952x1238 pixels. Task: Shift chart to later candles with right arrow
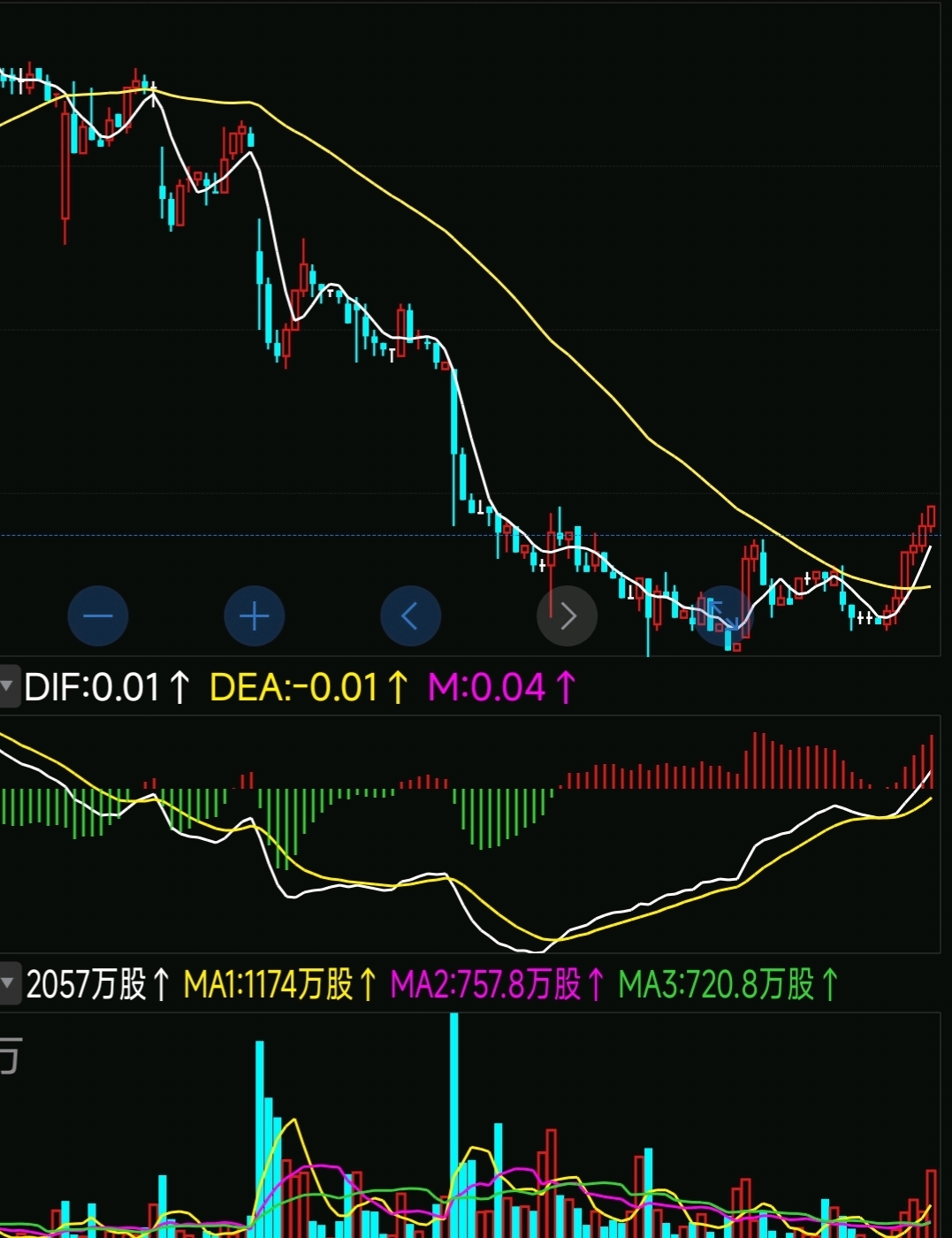click(x=567, y=615)
